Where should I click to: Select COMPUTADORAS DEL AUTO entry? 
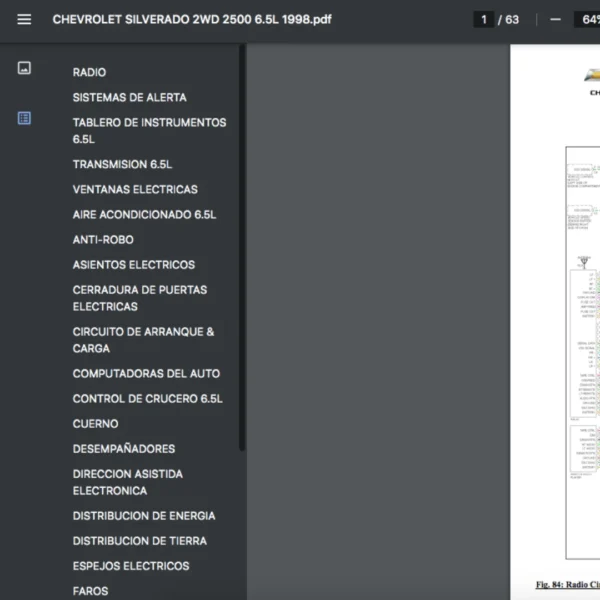tap(147, 373)
